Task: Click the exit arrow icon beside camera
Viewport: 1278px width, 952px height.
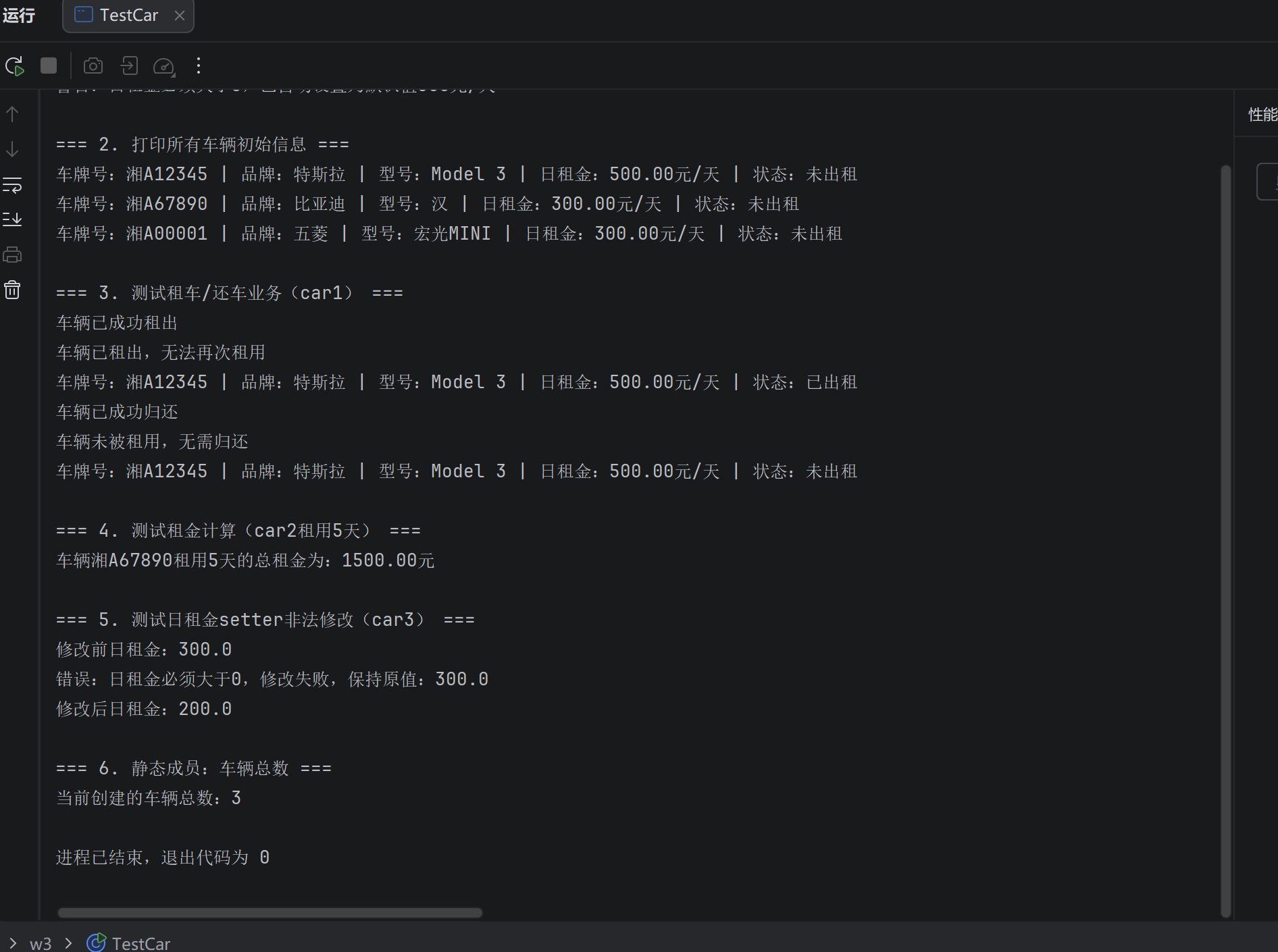Action: click(x=128, y=65)
